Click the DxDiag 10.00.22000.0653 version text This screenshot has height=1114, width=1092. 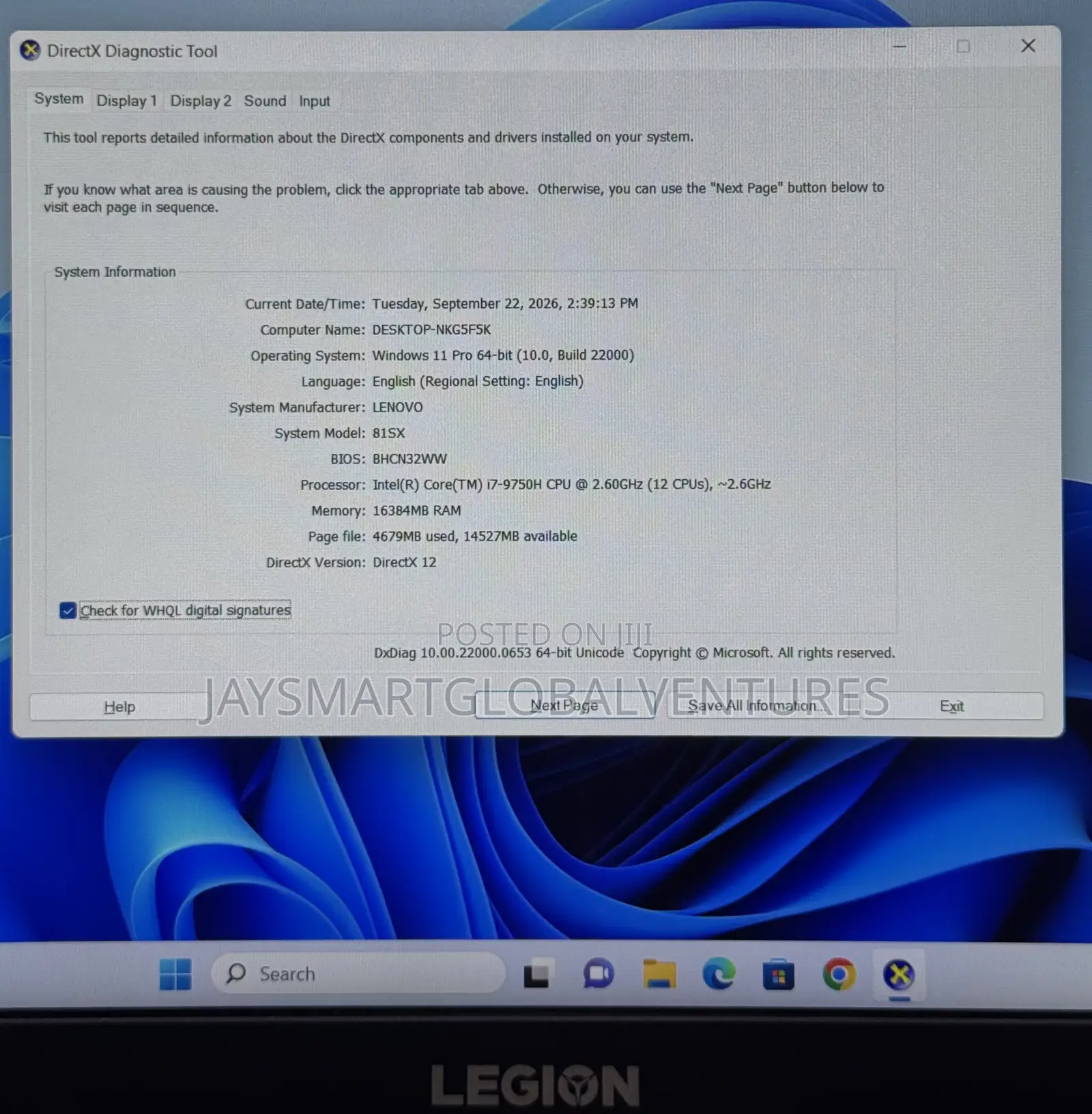498,653
